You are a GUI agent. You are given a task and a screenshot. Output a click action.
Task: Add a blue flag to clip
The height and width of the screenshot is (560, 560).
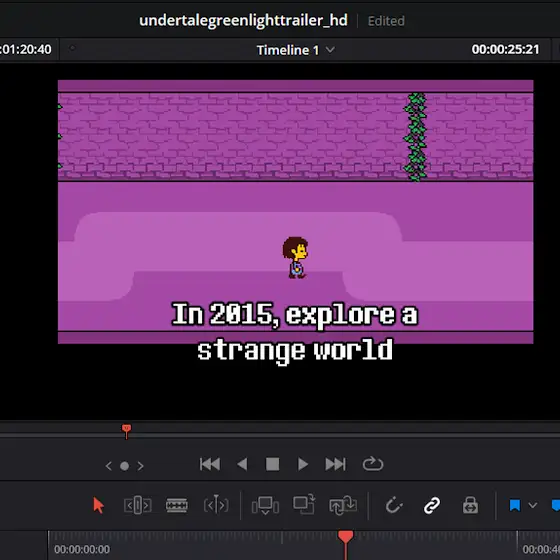[515, 506]
